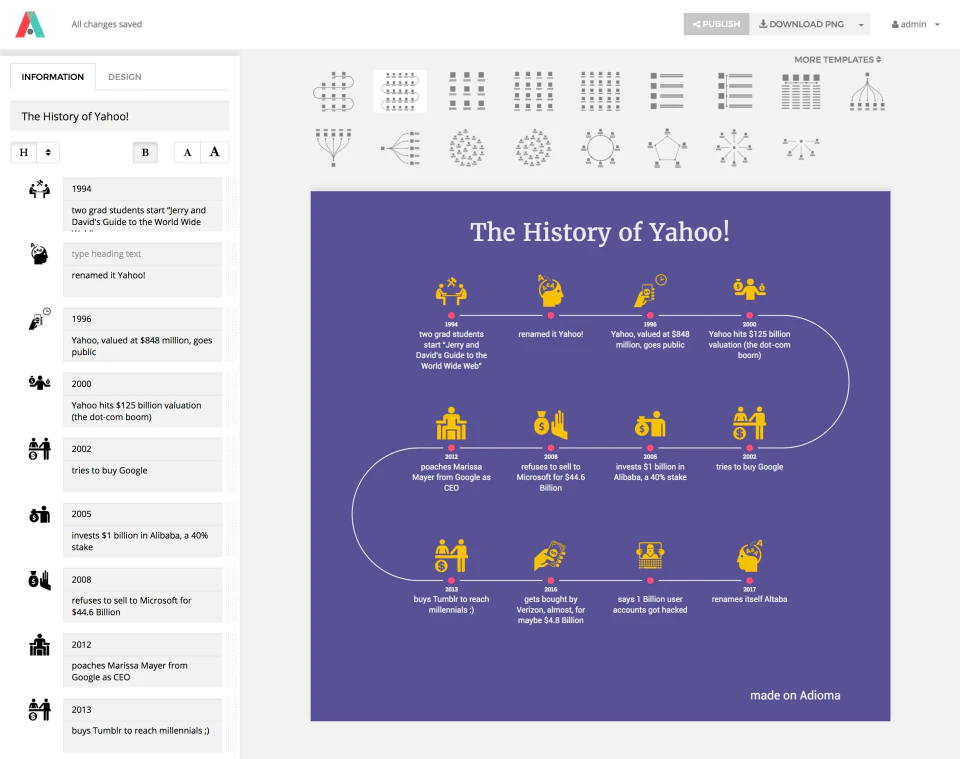Click the Adioma logo icon

click(30, 24)
